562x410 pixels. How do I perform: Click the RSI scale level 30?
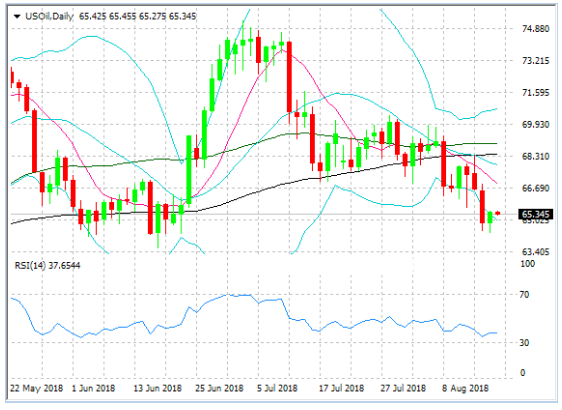coord(524,343)
